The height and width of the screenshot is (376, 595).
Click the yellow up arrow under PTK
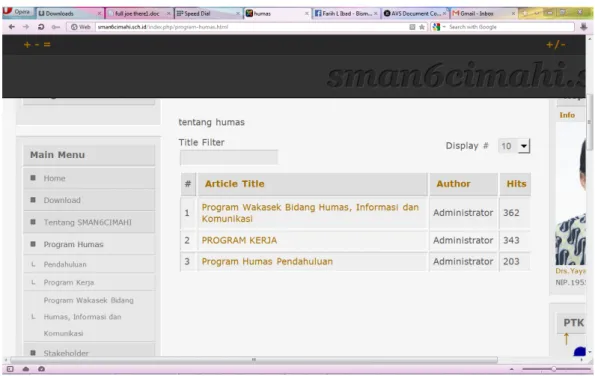(x=566, y=338)
